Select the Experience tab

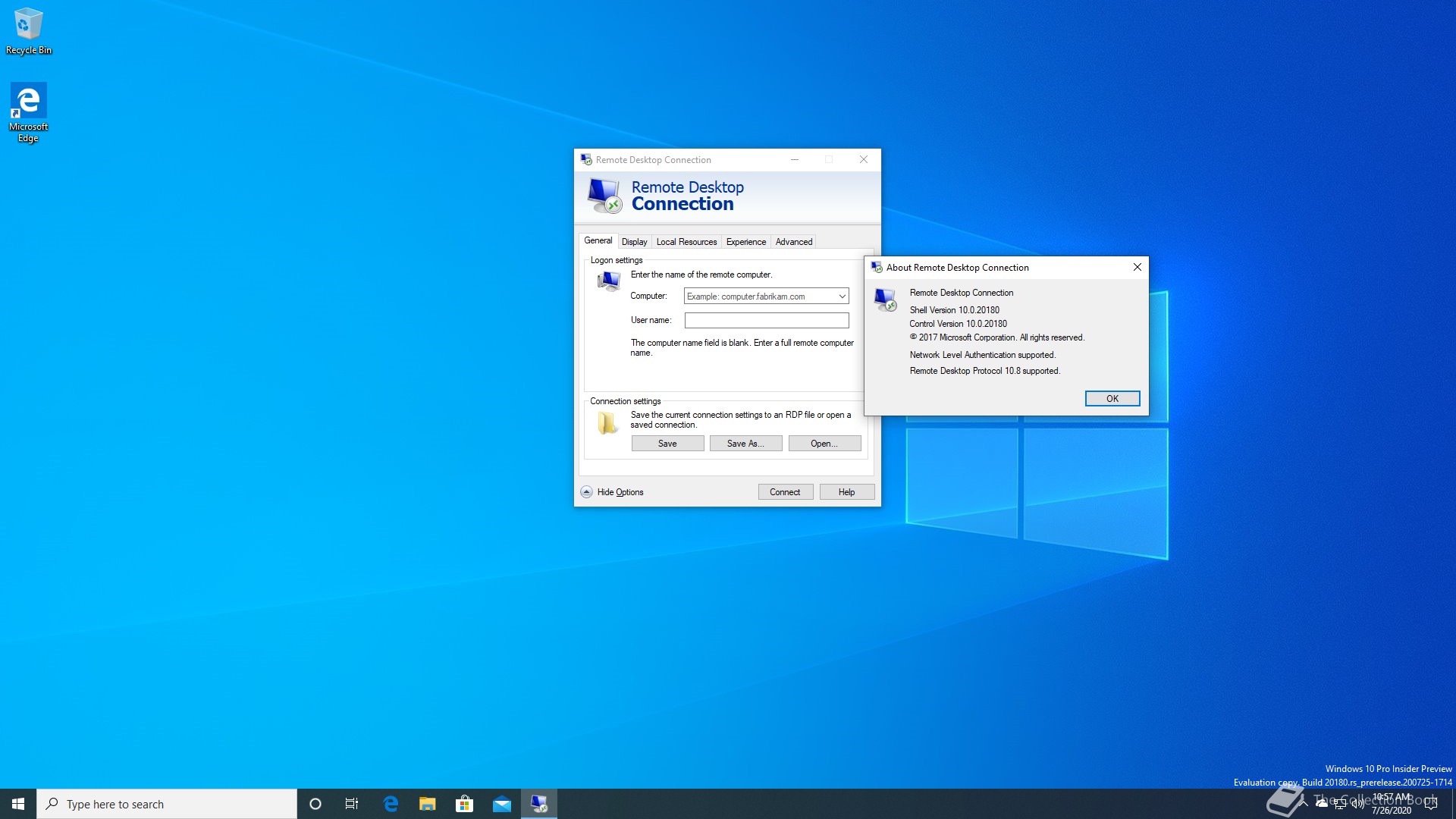[745, 242]
